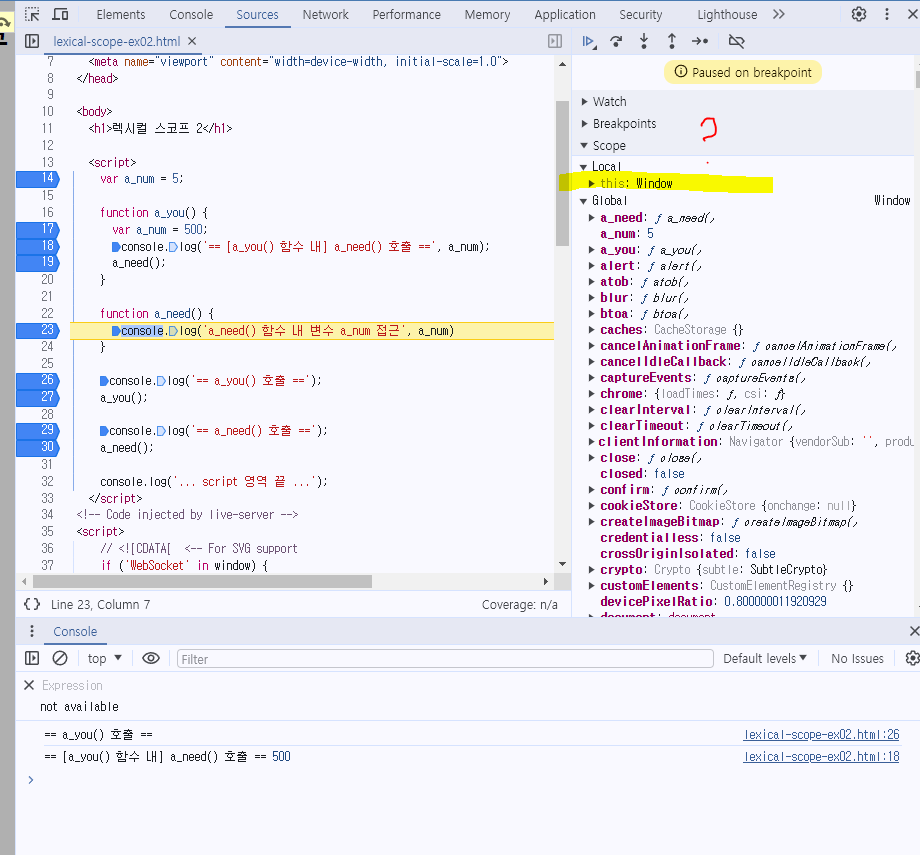This screenshot has width=920, height=855.
Task: Expand the a_need function entry
Action: [592, 218]
